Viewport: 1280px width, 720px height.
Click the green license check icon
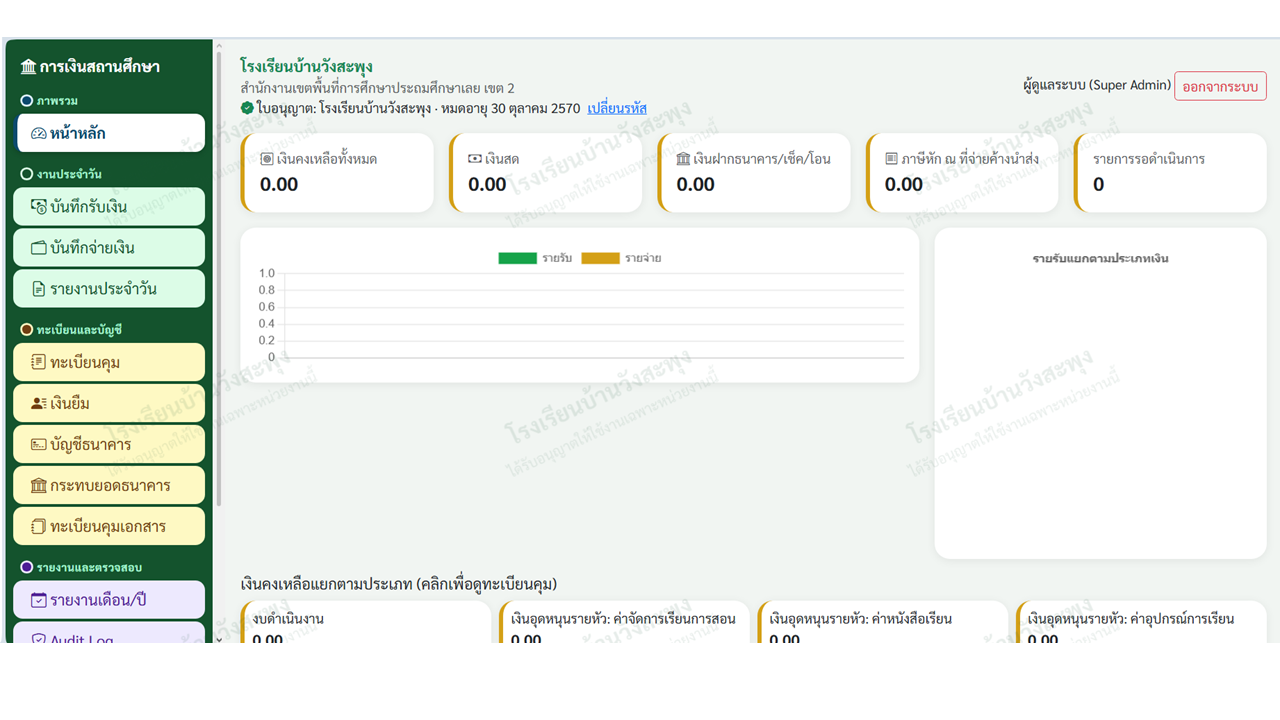click(x=247, y=108)
